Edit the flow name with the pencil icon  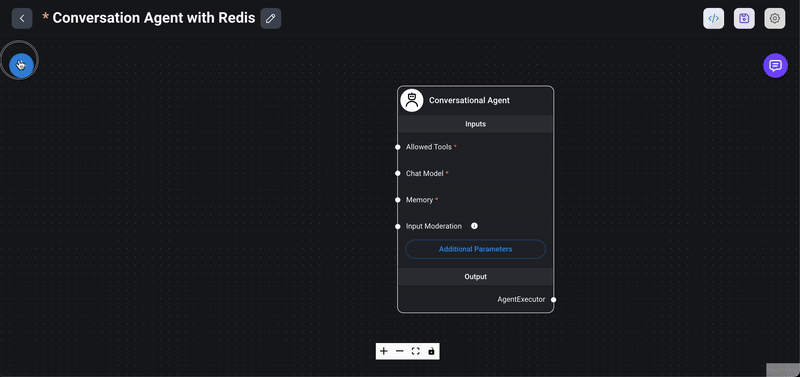tap(271, 18)
